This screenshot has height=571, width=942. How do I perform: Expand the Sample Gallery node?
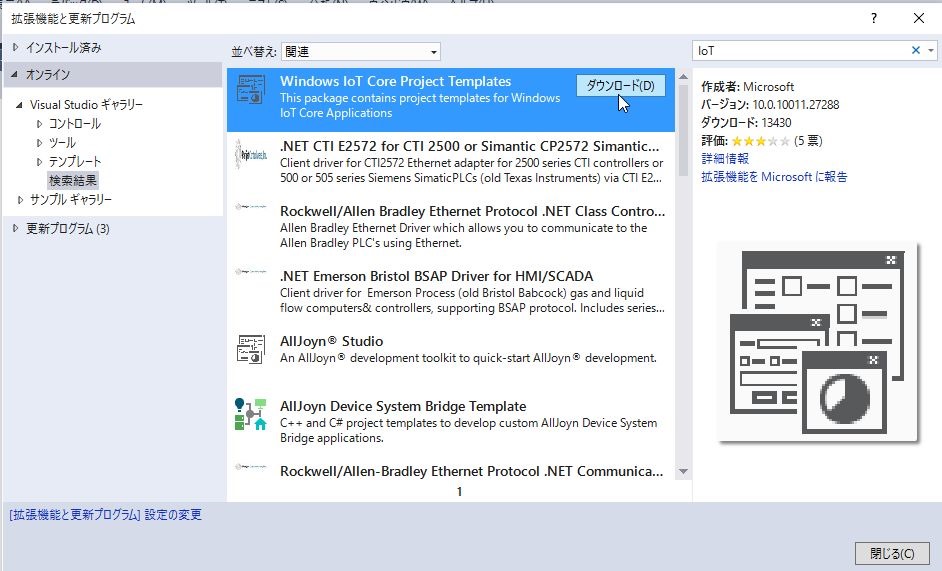click(x=19, y=200)
